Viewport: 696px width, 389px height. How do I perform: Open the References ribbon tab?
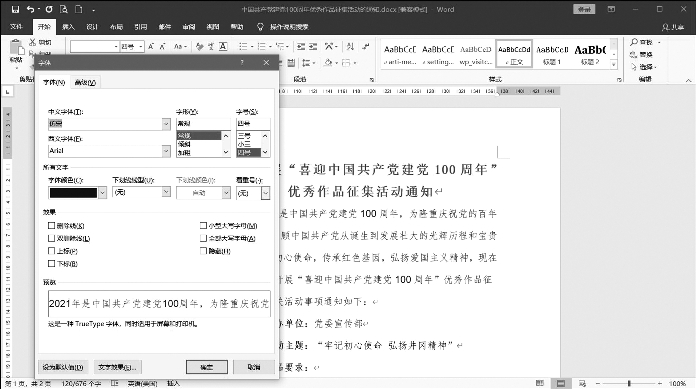click(141, 27)
